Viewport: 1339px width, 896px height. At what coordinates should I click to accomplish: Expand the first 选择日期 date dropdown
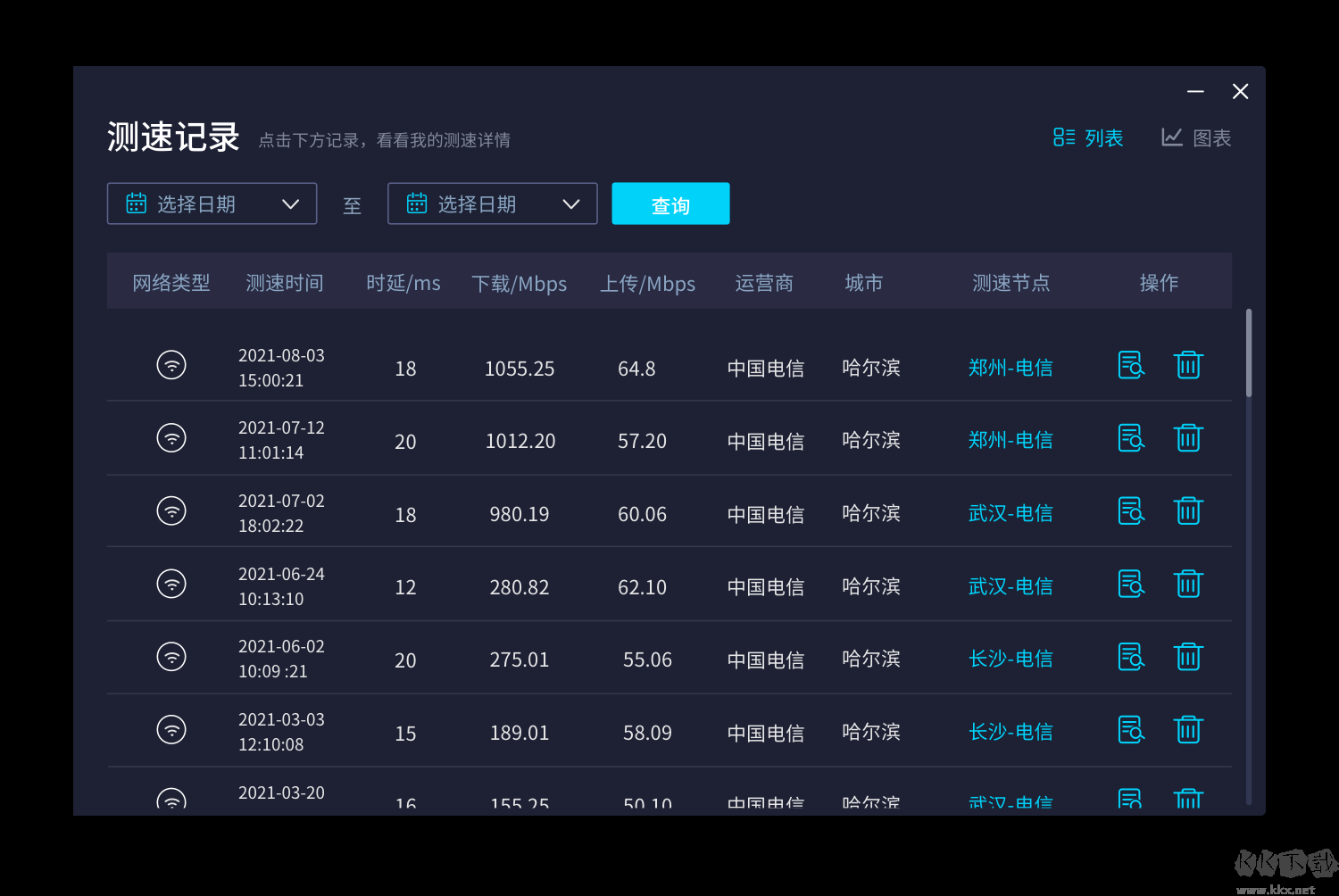290,203
